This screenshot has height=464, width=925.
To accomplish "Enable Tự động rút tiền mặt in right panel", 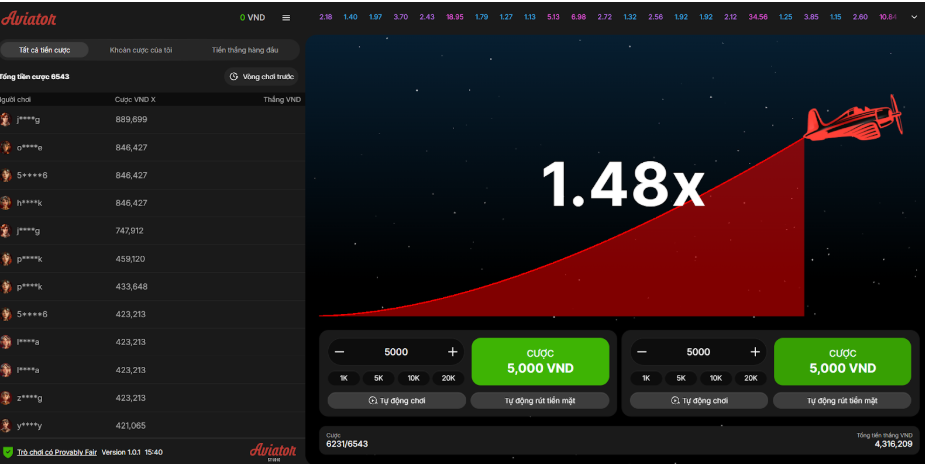I will pos(842,400).
